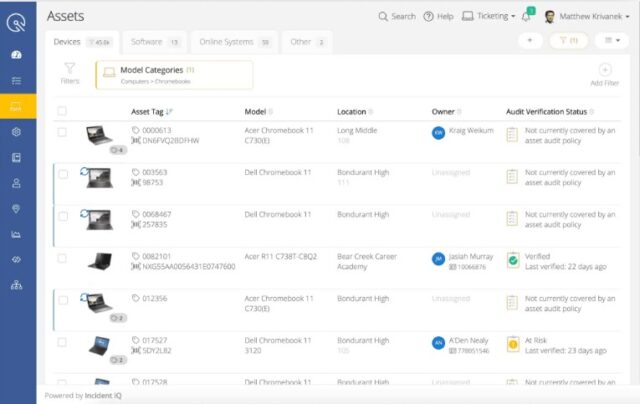Click the green Verified status icon

(513, 260)
